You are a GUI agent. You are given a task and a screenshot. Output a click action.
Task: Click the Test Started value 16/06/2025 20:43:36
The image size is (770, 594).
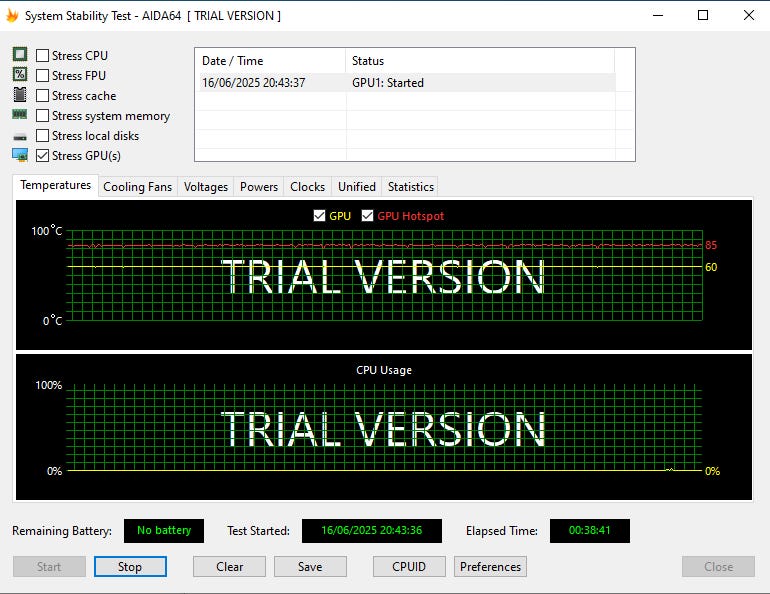pos(372,531)
